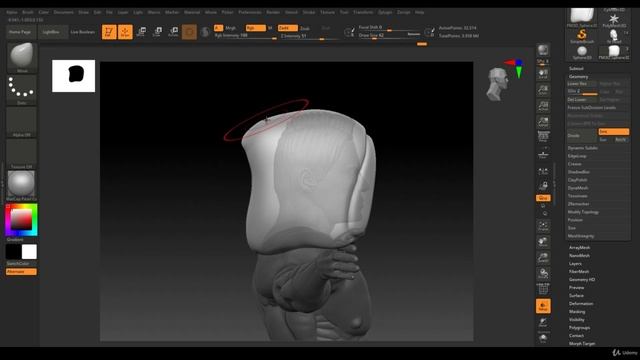Adjust the Draw Size slider
The height and width of the screenshot is (360, 640).
[x=389, y=36]
